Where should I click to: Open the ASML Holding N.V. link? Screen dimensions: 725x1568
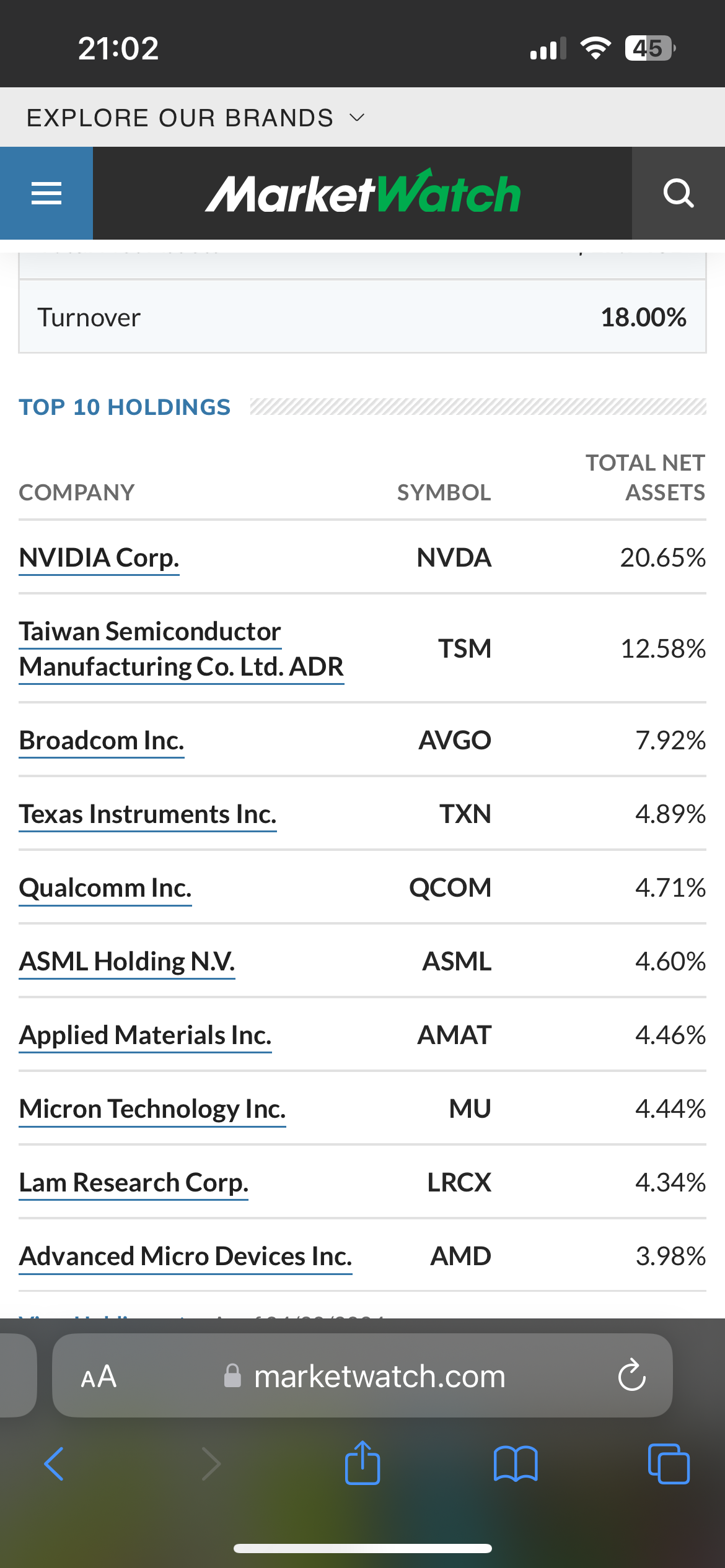[x=127, y=962]
